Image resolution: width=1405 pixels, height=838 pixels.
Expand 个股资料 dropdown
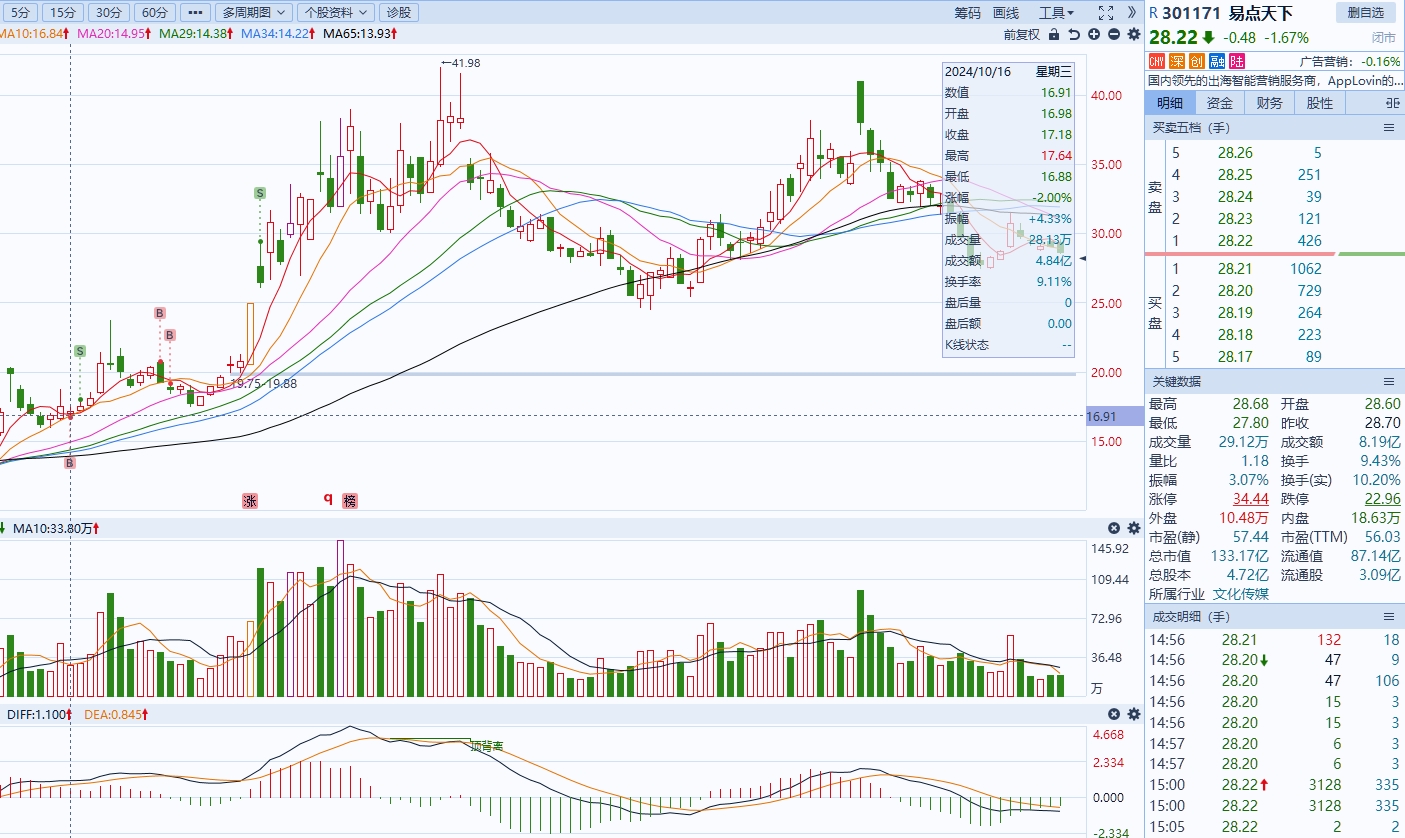[x=336, y=13]
